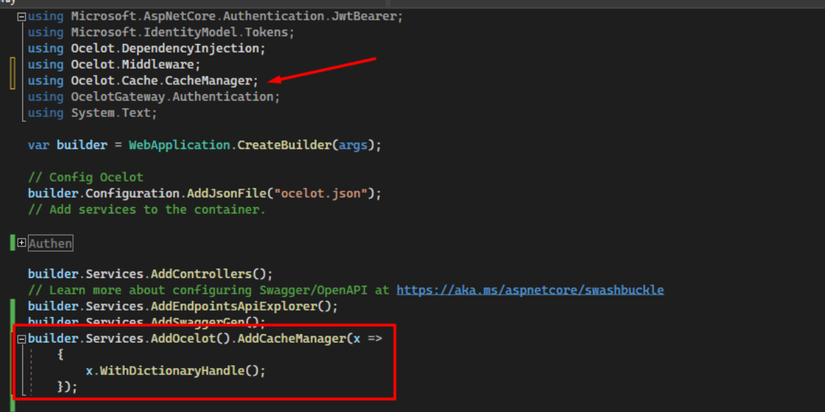Click the 'CreateBuilder' method call
Viewport: 825px width, 412px height.
[285, 145]
